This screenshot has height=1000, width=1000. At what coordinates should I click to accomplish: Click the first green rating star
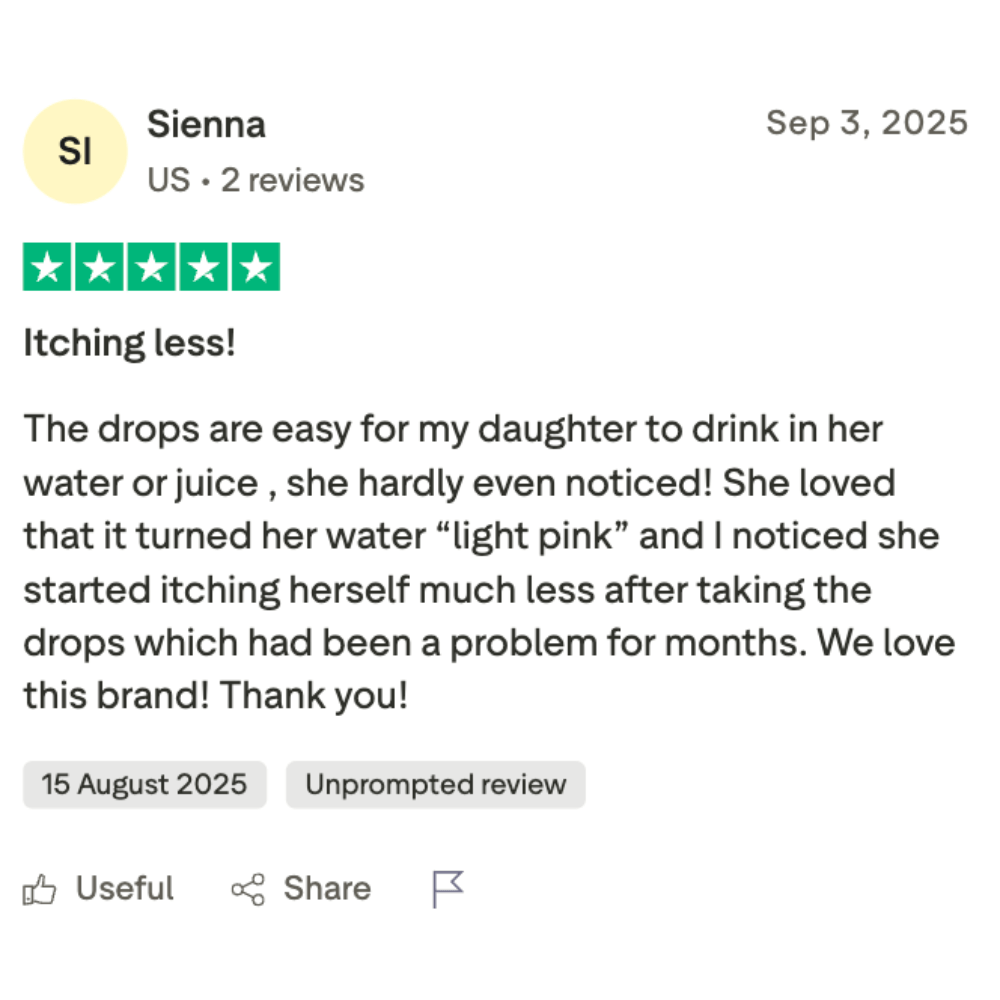(x=47, y=267)
